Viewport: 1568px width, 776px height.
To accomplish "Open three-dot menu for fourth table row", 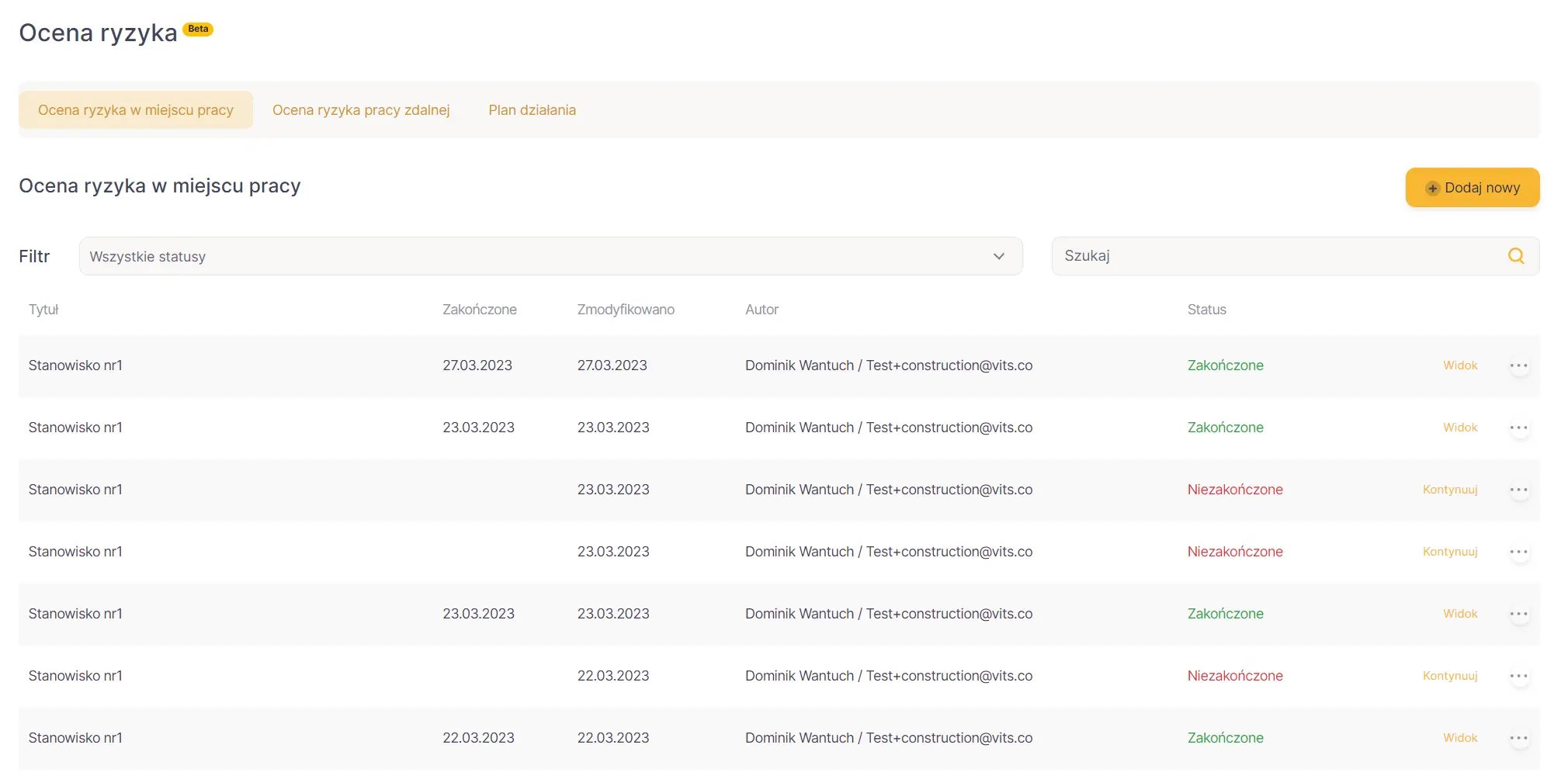I will [1518, 552].
